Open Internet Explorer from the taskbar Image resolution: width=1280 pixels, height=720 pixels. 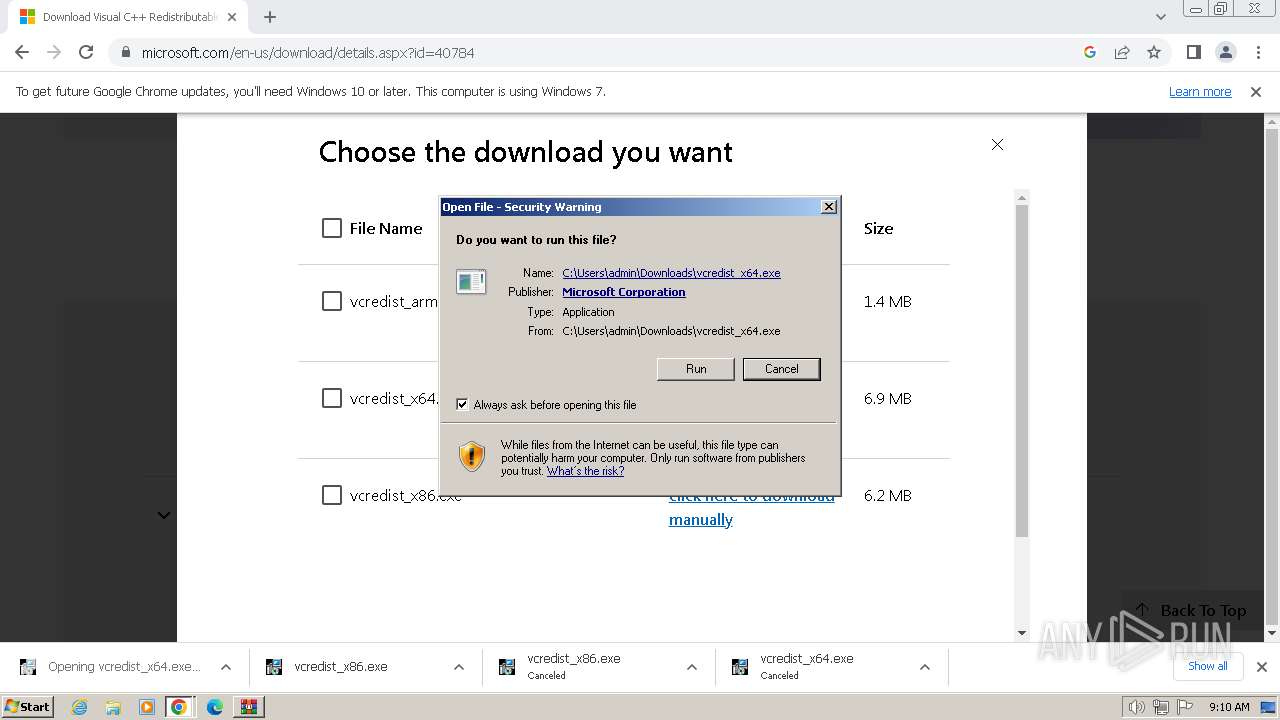tap(80, 707)
